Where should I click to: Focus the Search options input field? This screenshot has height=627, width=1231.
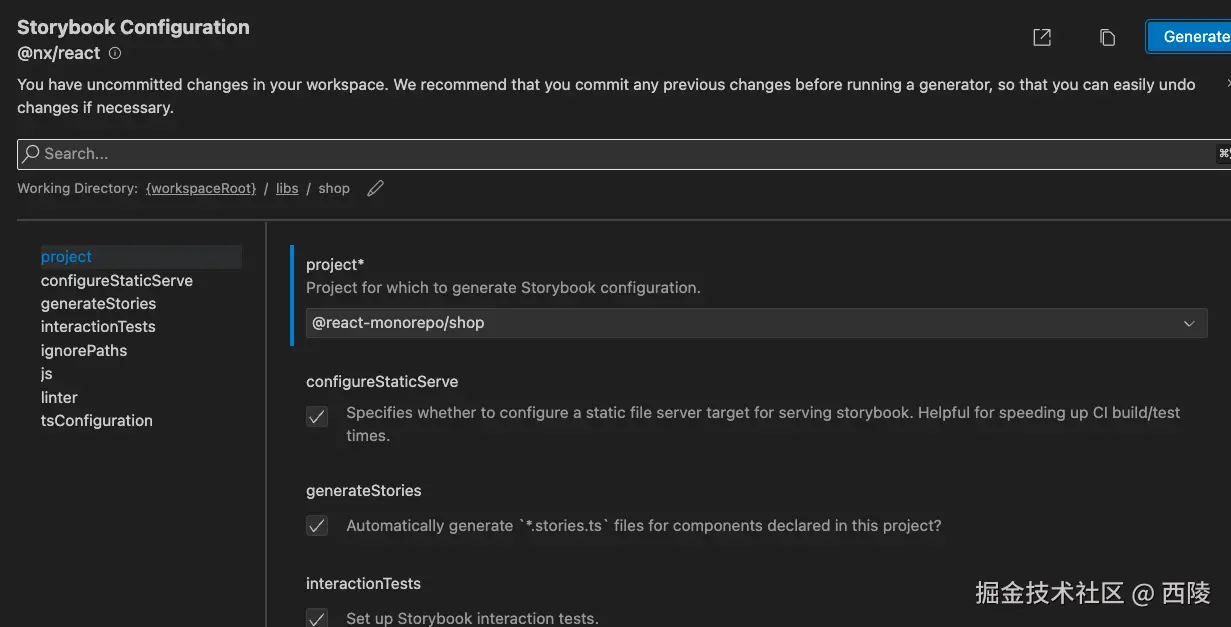pyautogui.click(x=620, y=154)
